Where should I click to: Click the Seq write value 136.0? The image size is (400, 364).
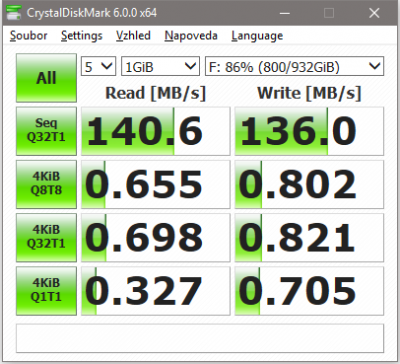(309, 131)
